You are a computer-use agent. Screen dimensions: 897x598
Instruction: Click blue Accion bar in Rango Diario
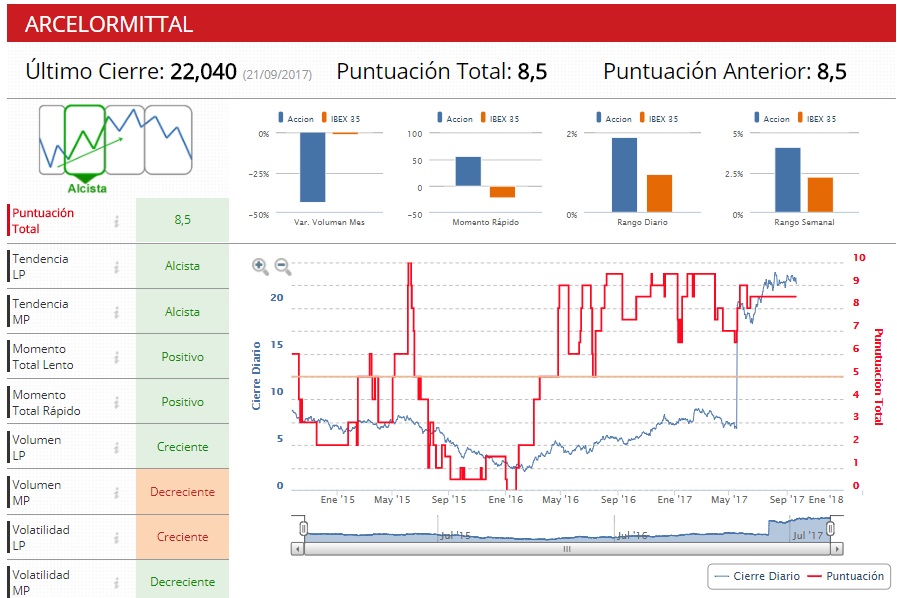(624, 175)
